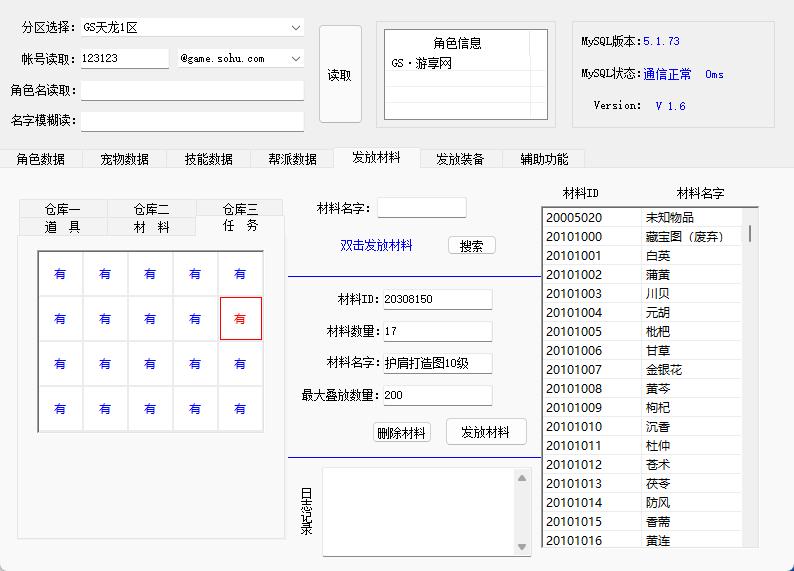Click the log box scroll-down arrow
The image size is (794, 571).
click(x=521, y=546)
